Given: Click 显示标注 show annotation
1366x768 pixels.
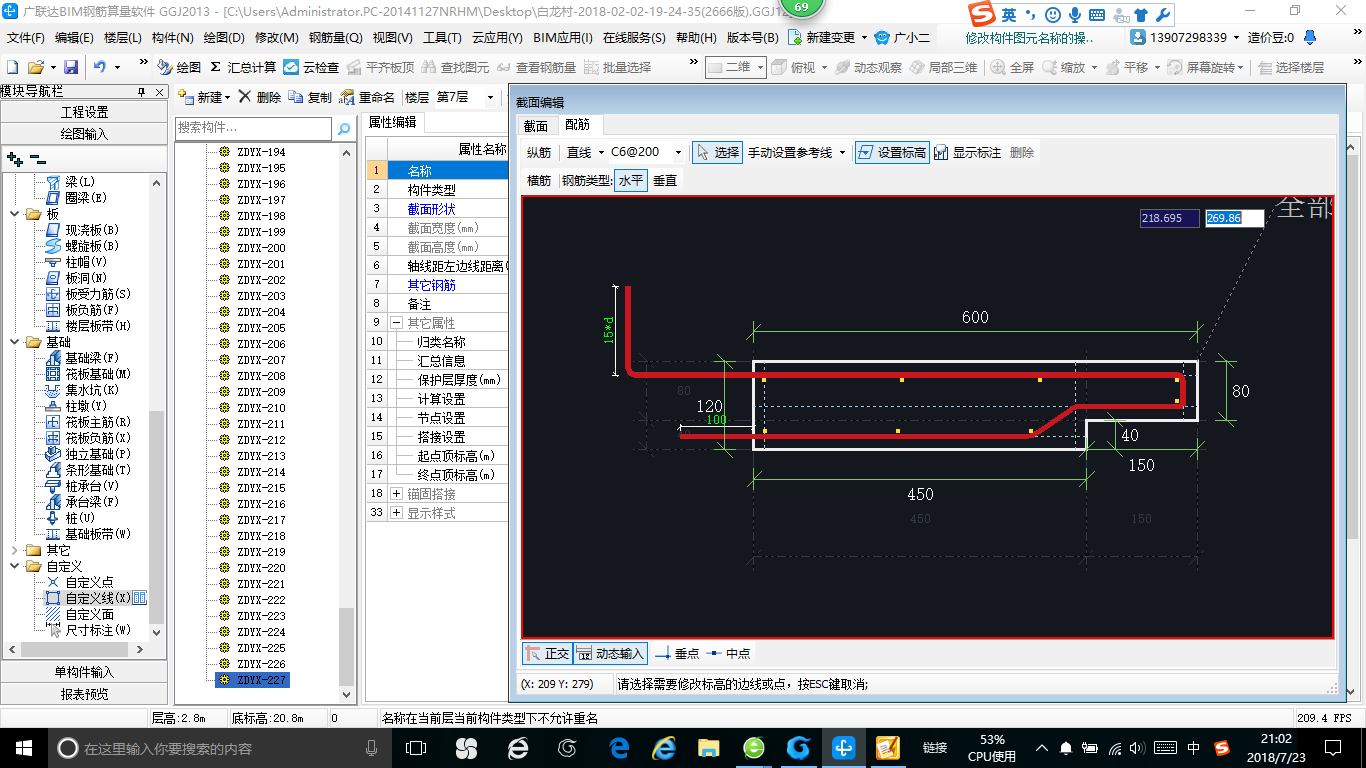Looking at the screenshot, I should (x=968, y=152).
